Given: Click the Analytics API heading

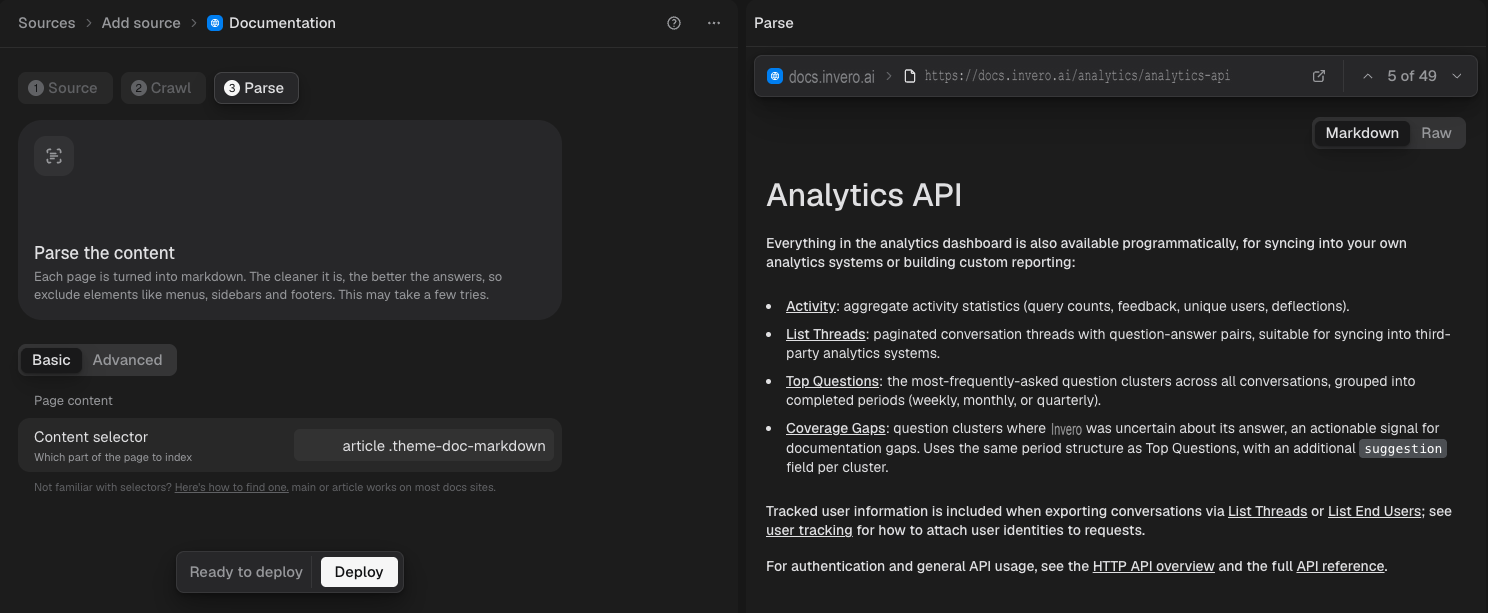Looking at the screenshot, I should point(864,194).
